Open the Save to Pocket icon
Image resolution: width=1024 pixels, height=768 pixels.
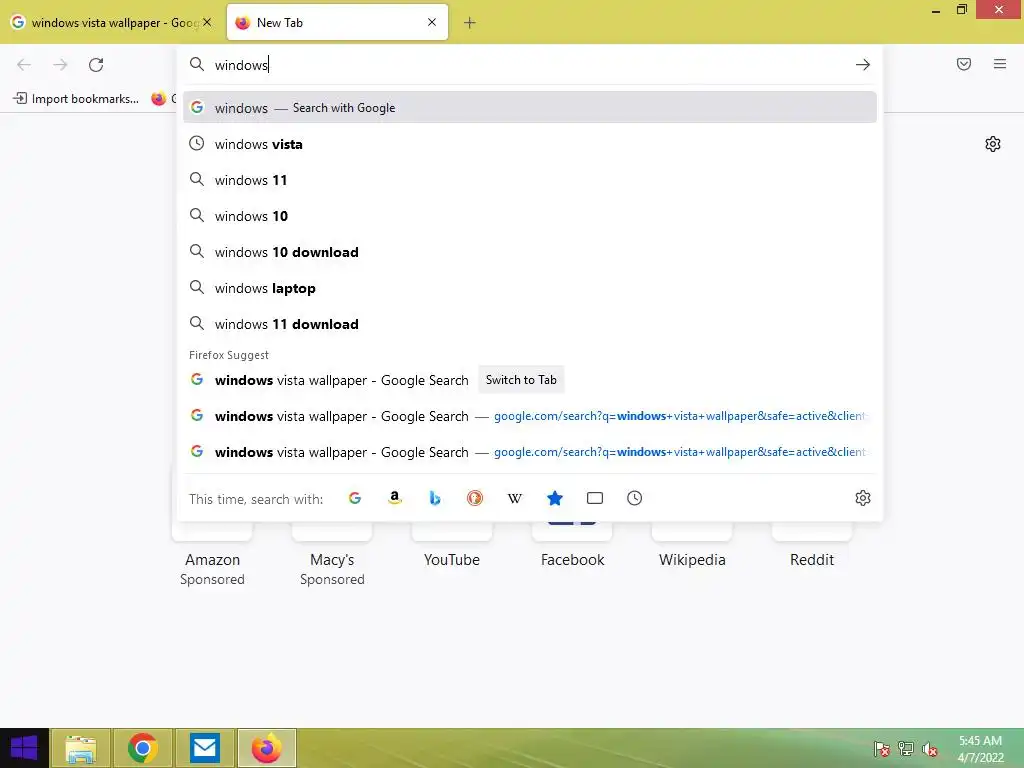coord(964,64)
